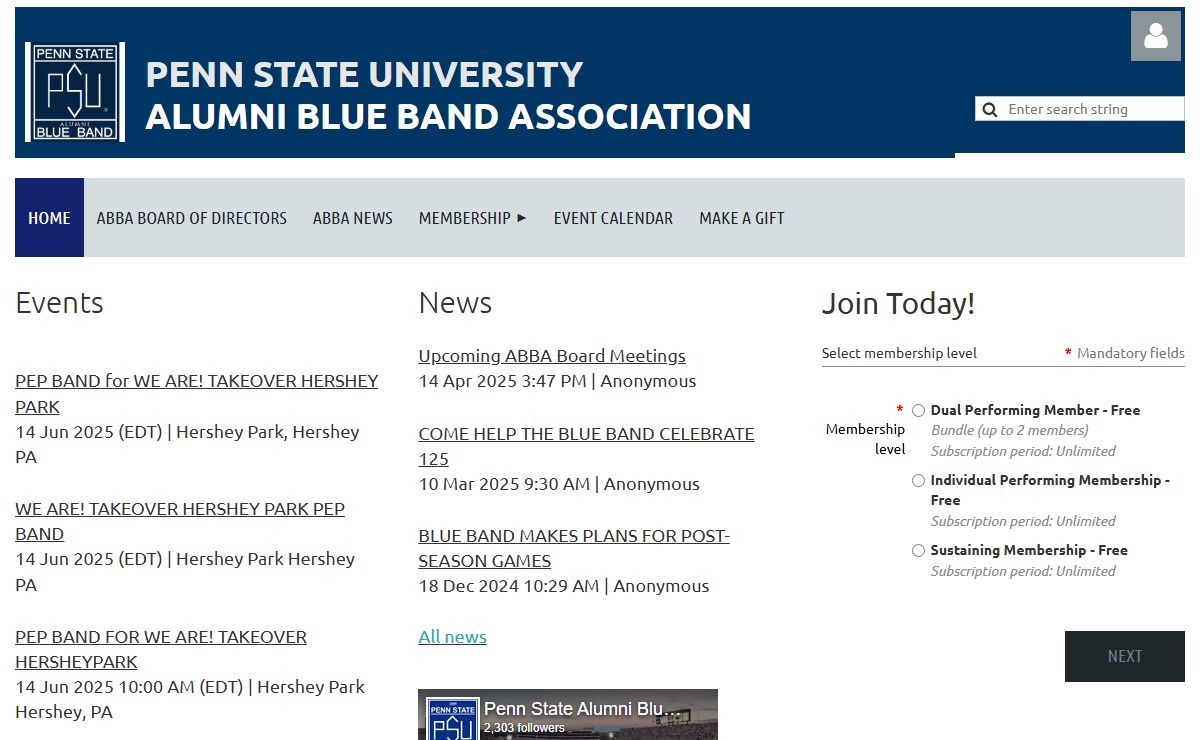
Task: Select Individual Performing Membership radio button
Action: click(918, 480)
